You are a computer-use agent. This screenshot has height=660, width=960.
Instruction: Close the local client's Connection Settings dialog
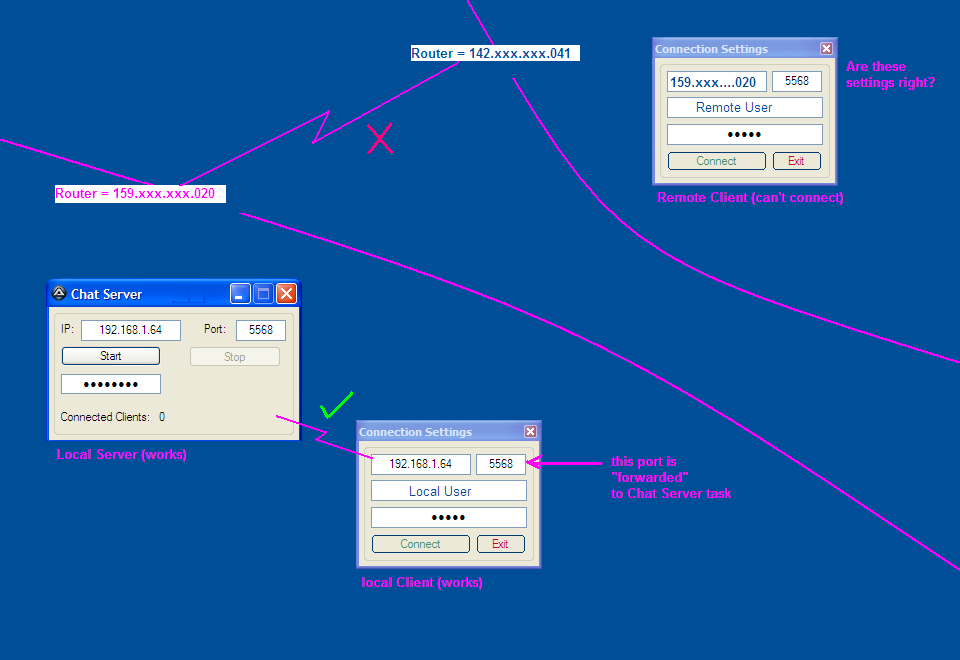click(530, 432)
